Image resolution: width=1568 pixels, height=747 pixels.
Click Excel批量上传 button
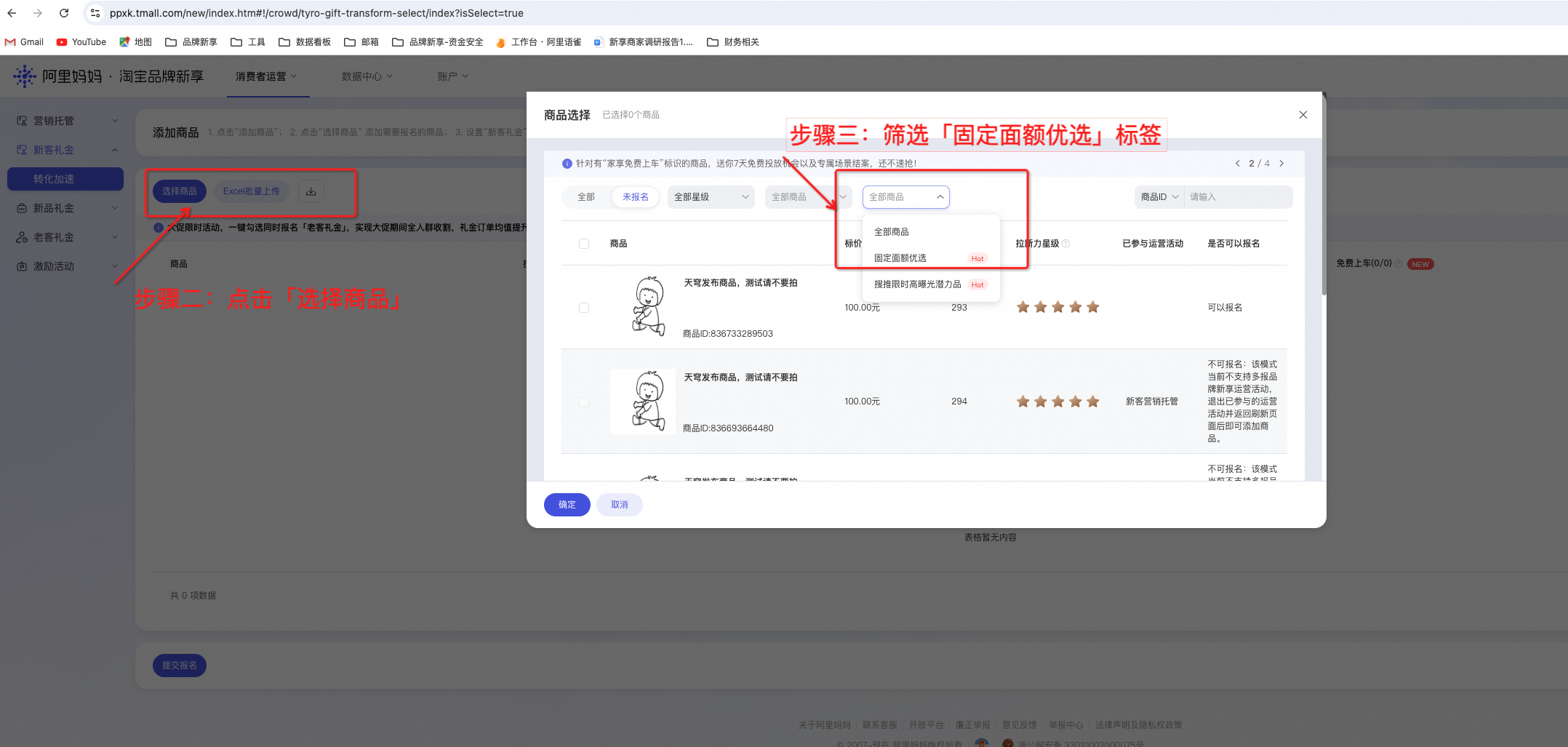click(252, 191)
